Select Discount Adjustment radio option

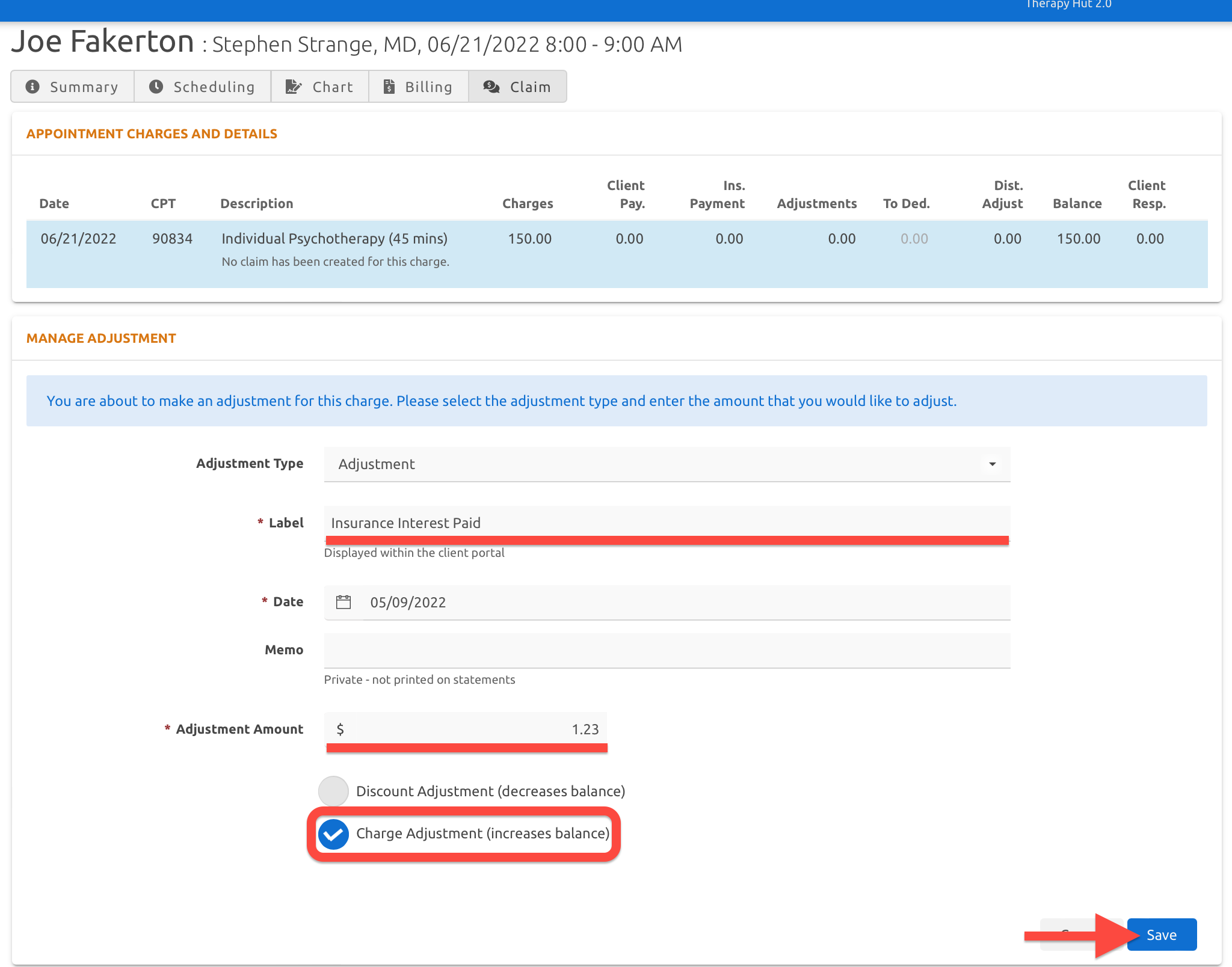pos(333,791)
